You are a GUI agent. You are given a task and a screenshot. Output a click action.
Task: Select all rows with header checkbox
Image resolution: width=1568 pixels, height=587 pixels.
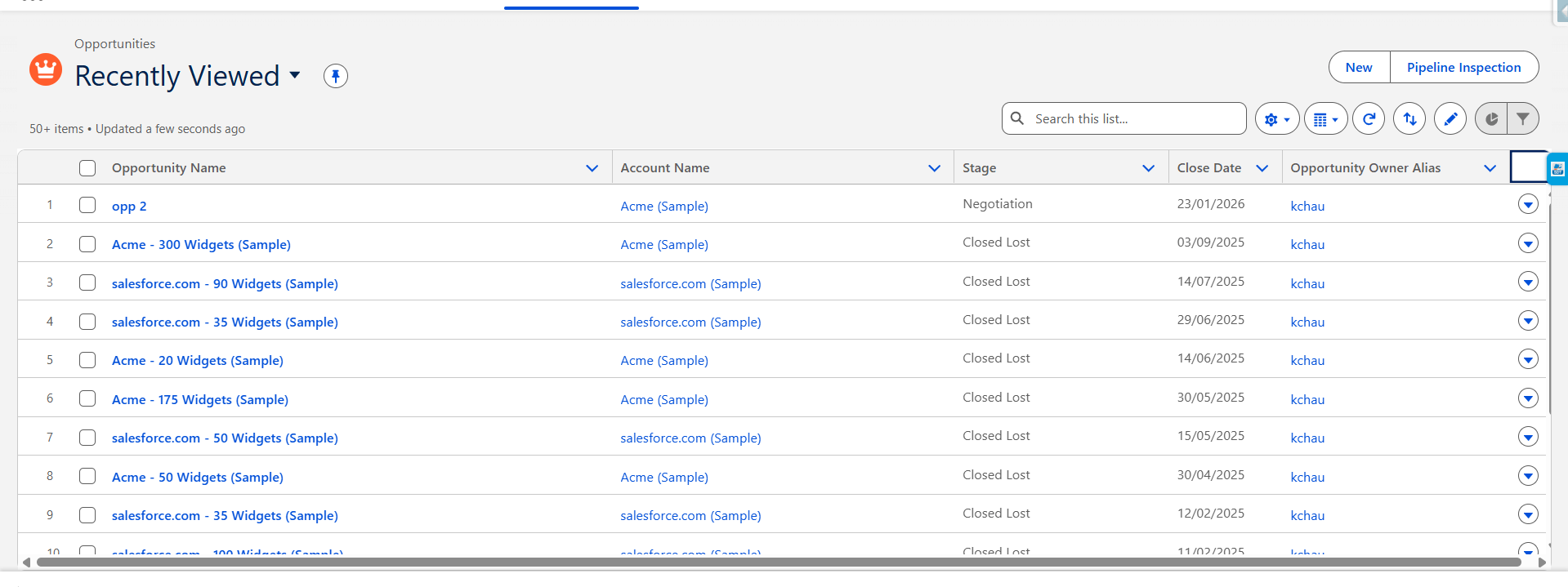[87, 168]
